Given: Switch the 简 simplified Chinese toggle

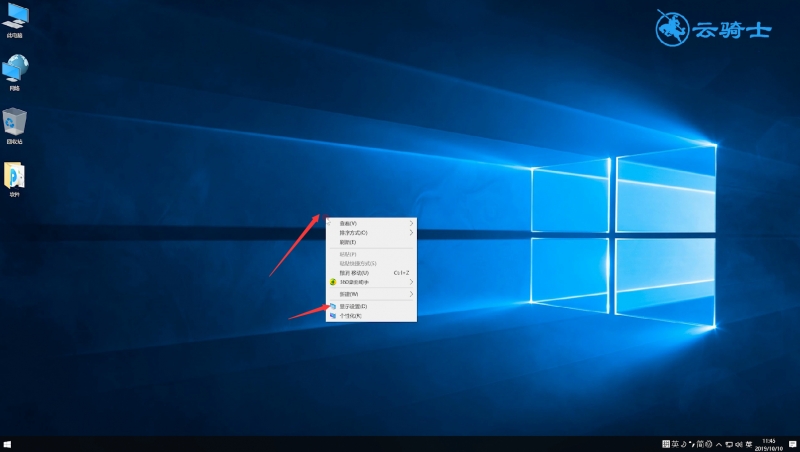Looking at the screenshot, I should tap(701, 444).
